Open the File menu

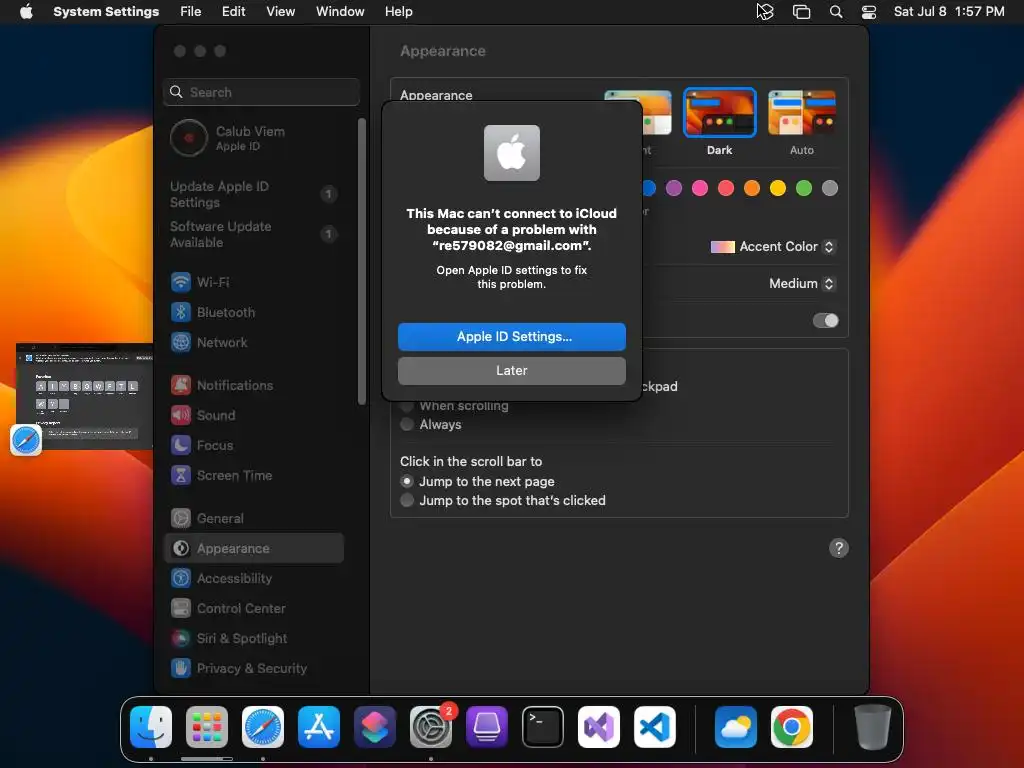pos(191,12)
